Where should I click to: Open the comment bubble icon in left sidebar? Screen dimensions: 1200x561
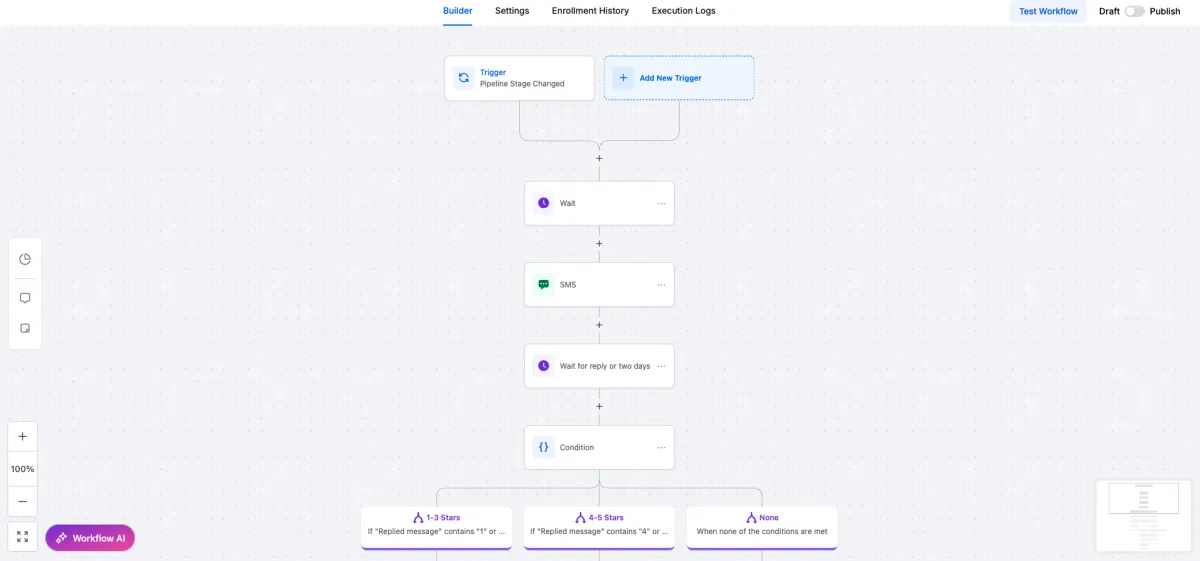click(25, 298)
